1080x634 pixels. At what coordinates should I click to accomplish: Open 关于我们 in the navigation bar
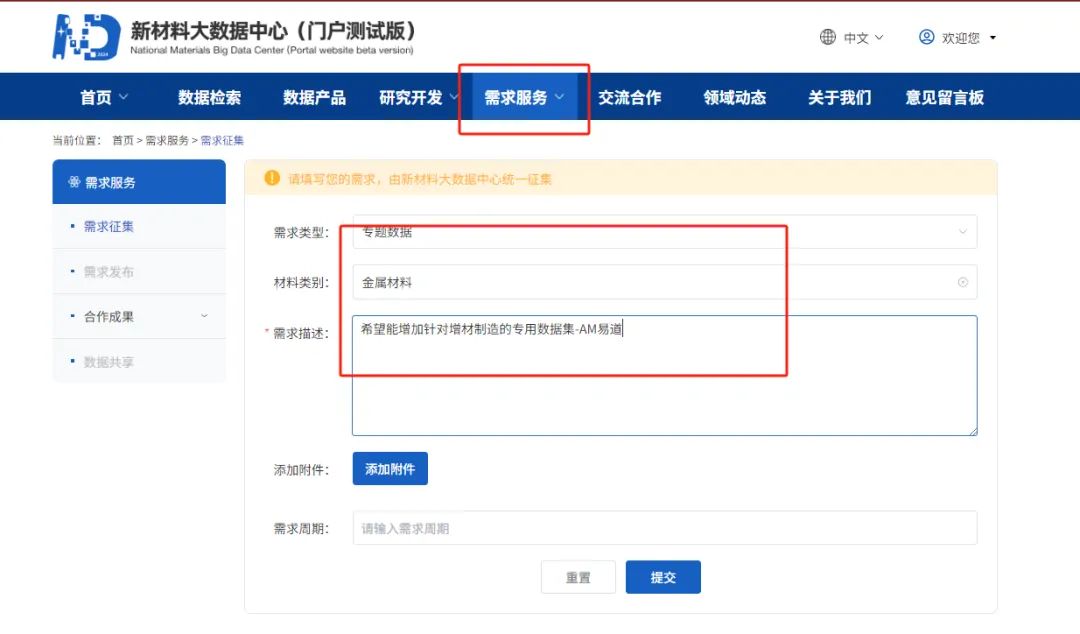point(840,97)
